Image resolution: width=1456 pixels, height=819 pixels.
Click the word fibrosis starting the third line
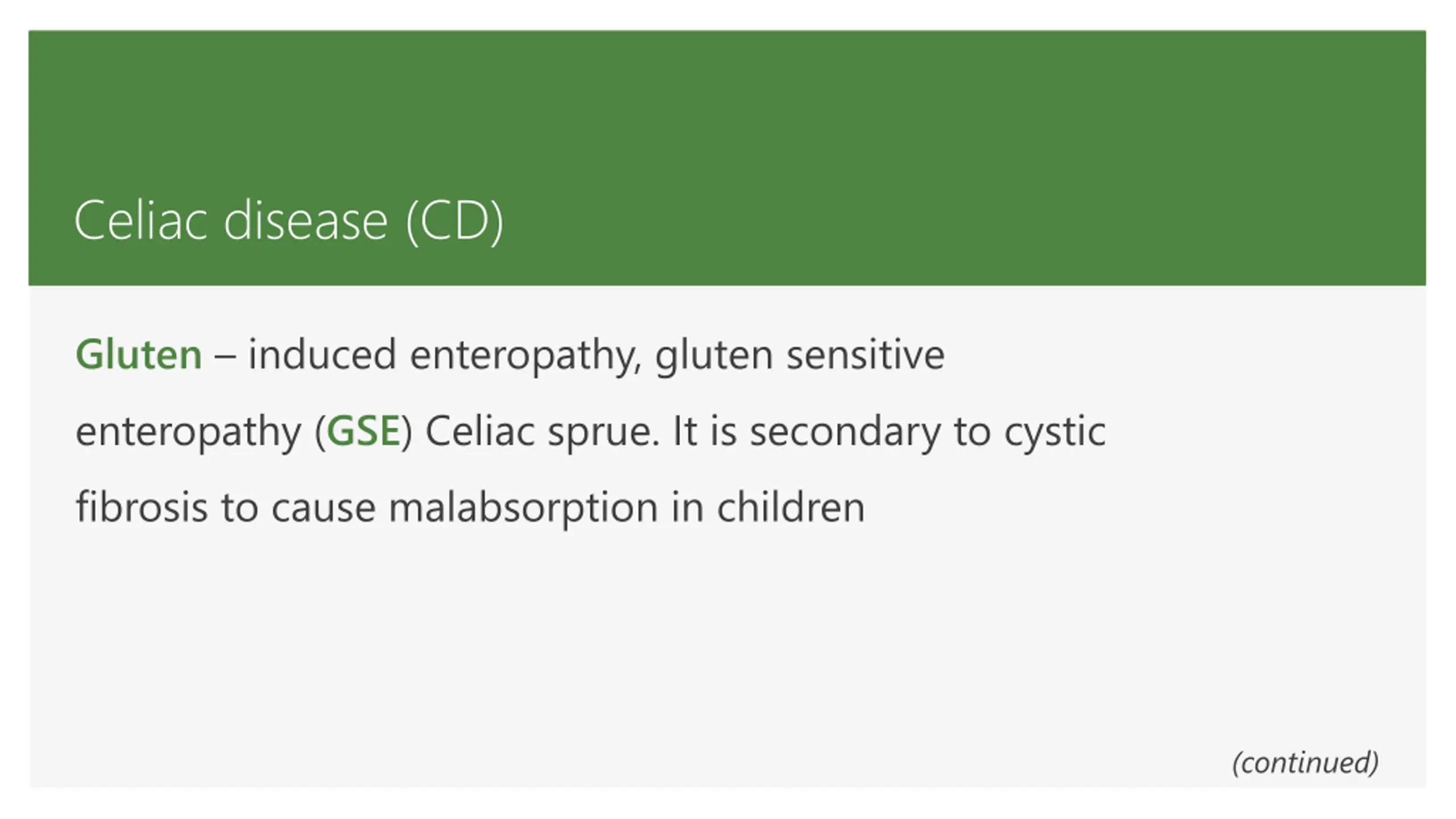142,507
